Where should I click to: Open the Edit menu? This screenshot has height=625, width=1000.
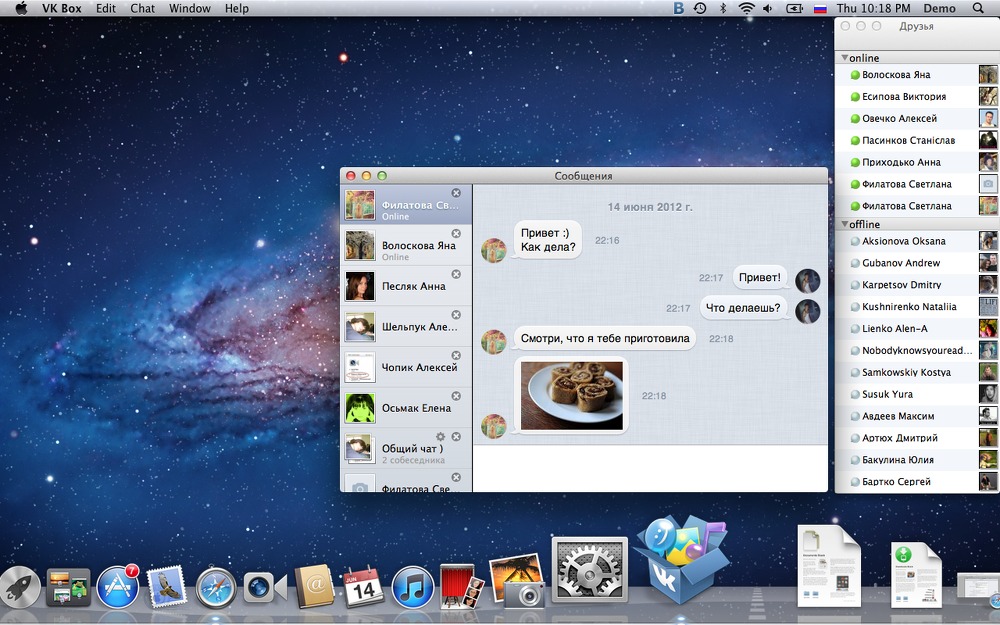(106, 8)
